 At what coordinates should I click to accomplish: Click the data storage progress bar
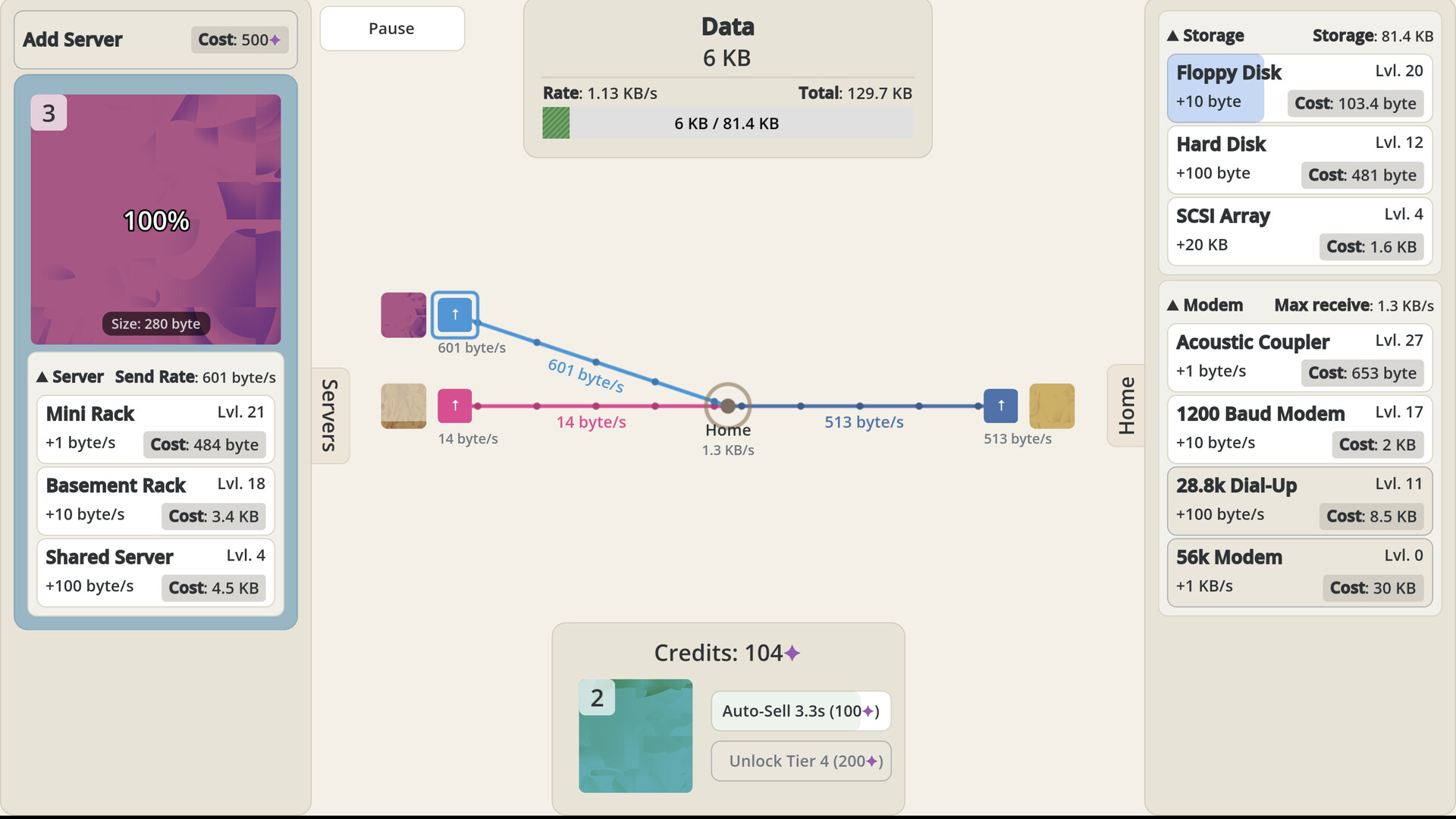coord(727,124)
